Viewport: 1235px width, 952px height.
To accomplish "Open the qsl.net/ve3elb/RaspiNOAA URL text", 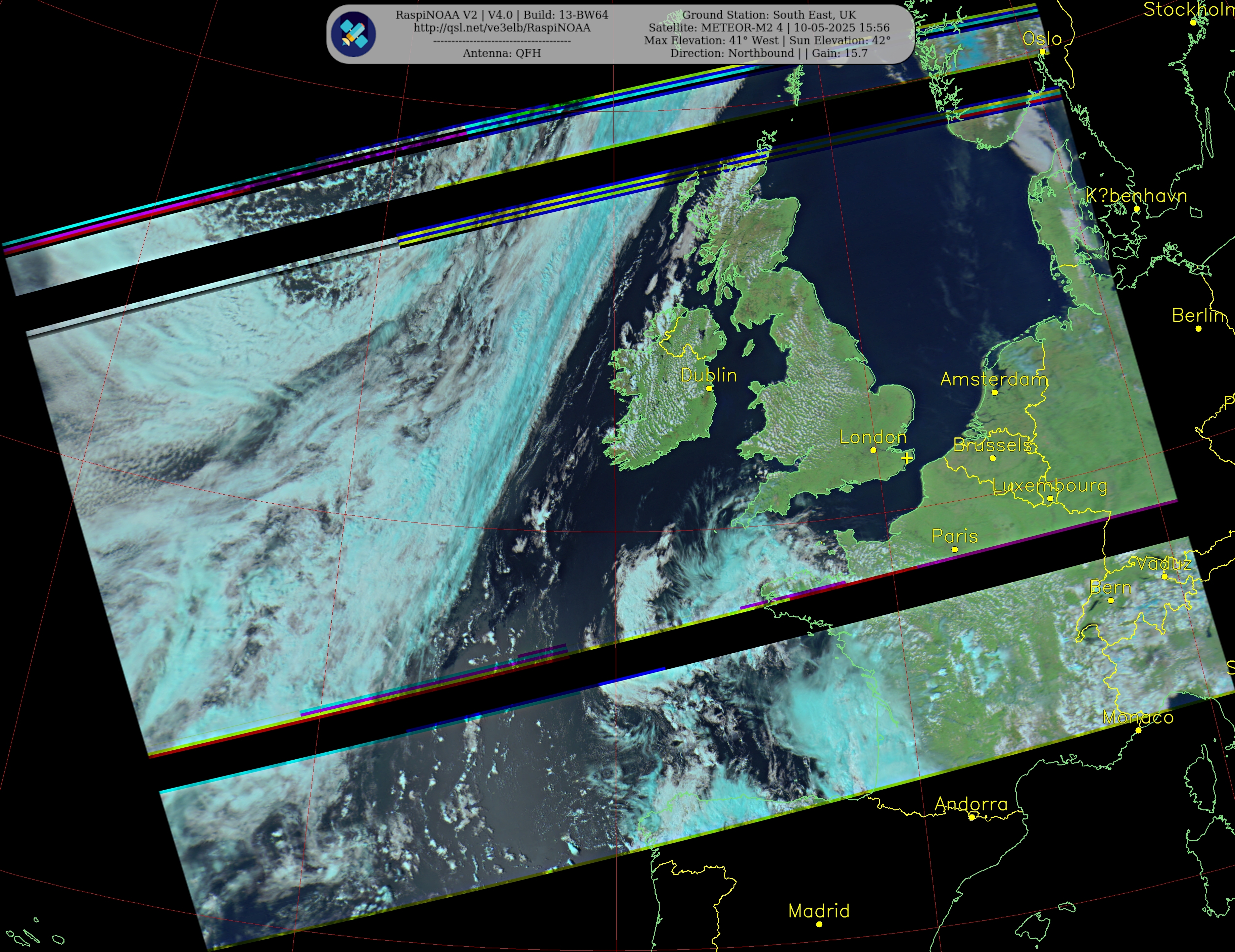I will tap(502, 28).
